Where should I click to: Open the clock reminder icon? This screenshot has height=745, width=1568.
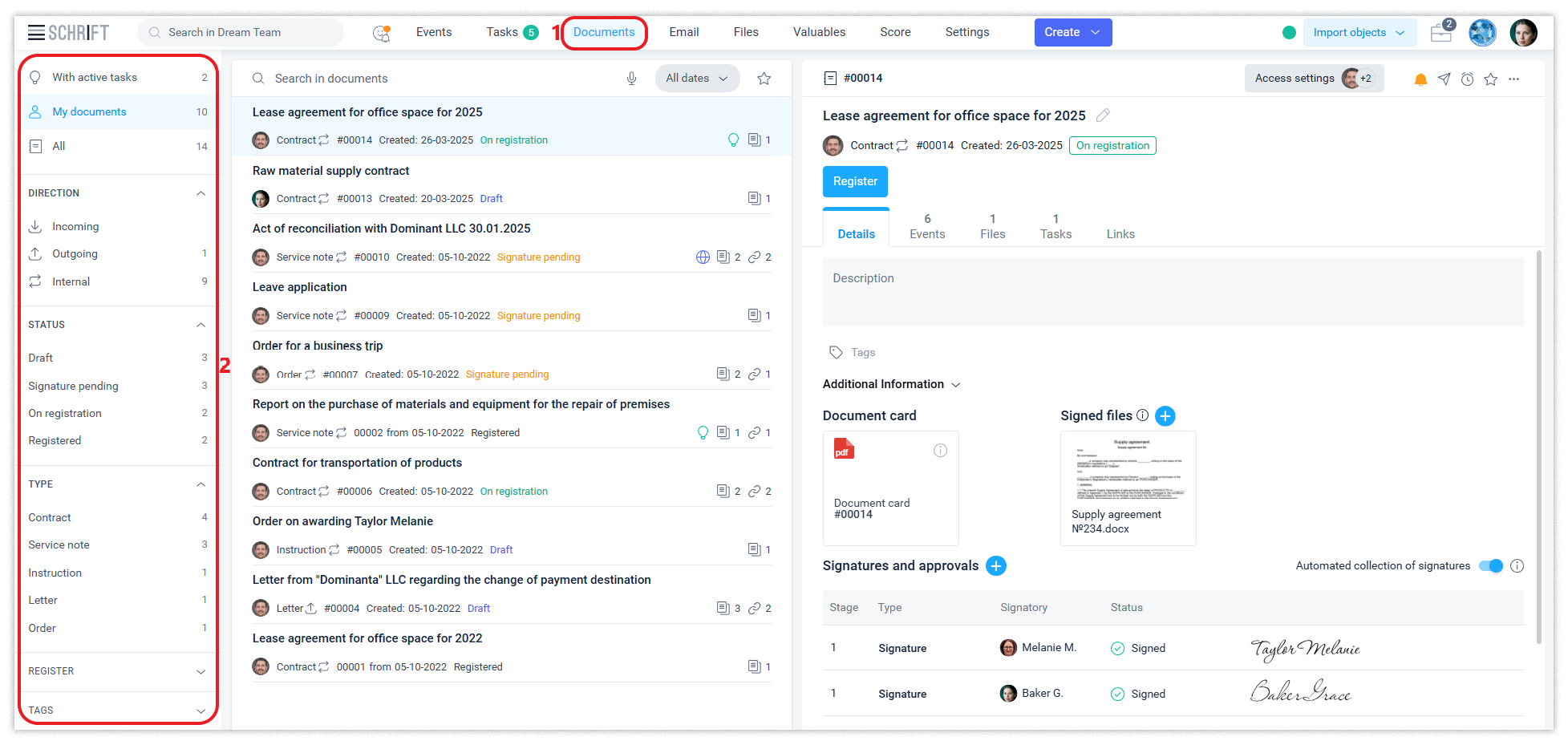pyautogui.click(x=1467, y=79)
